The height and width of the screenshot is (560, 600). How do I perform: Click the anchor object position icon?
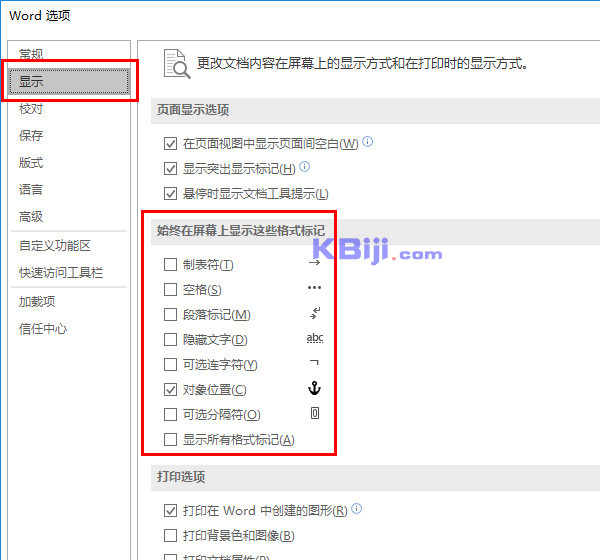tap(315, 388)
